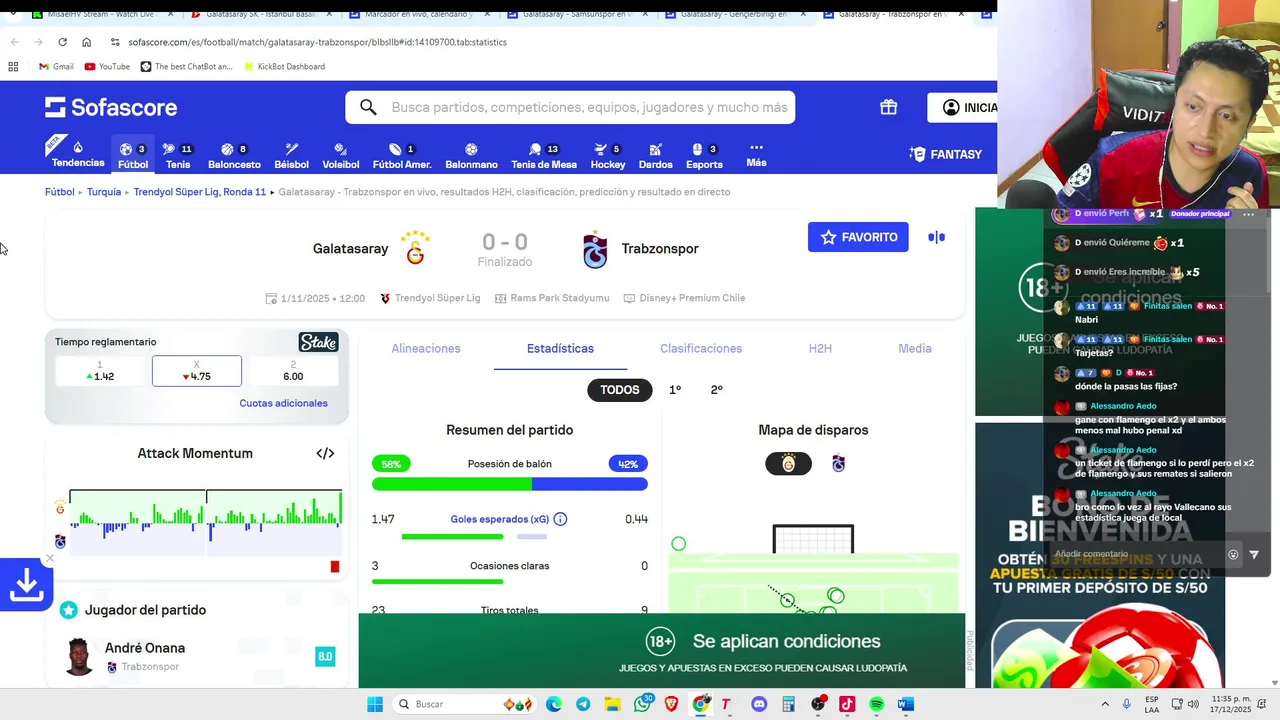Show Trabzonspor shots in shot map
The image size is (1280, 720).
(x=838, y=464)
